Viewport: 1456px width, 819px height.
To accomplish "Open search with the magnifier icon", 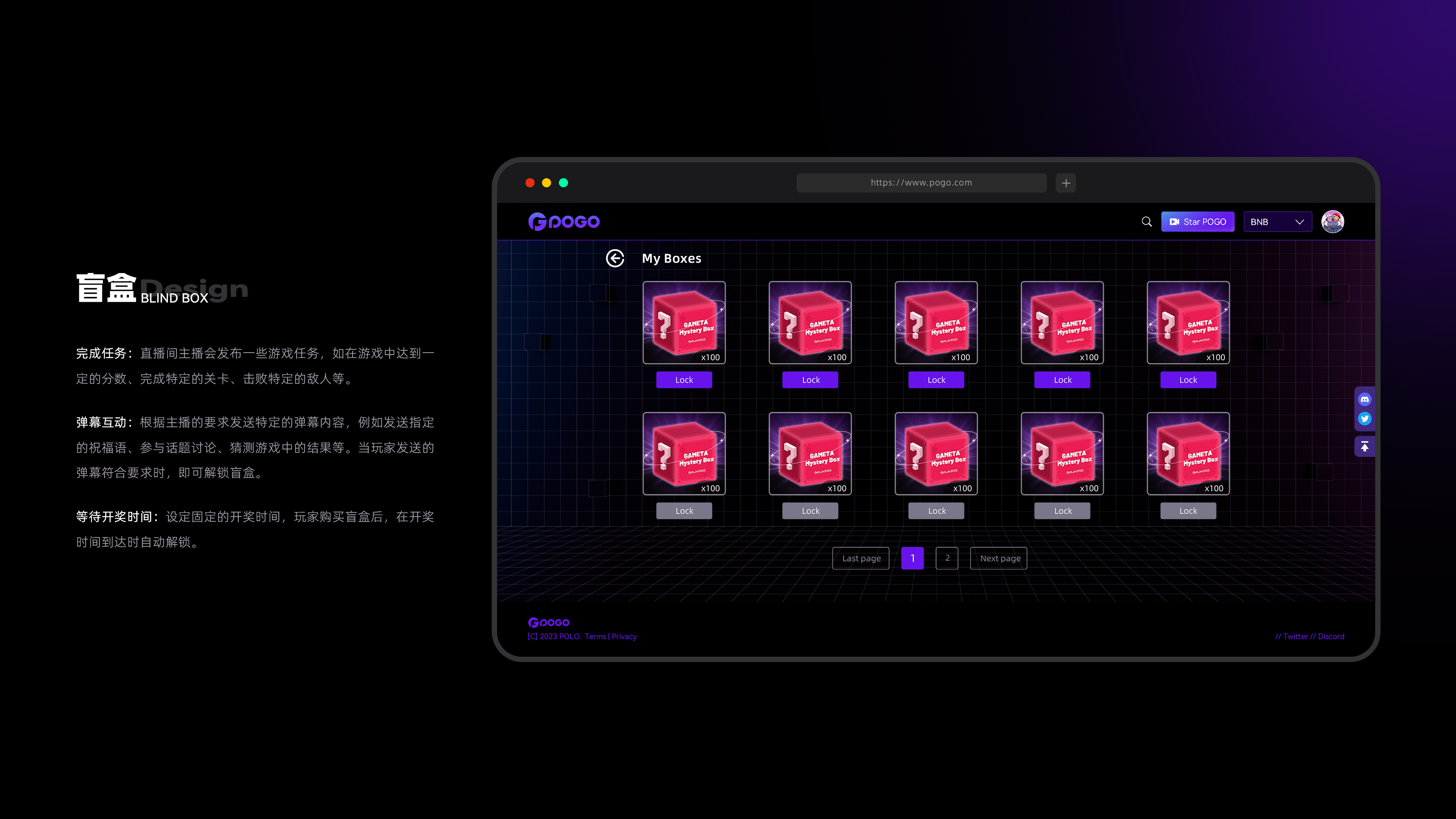I will 1146,221.
